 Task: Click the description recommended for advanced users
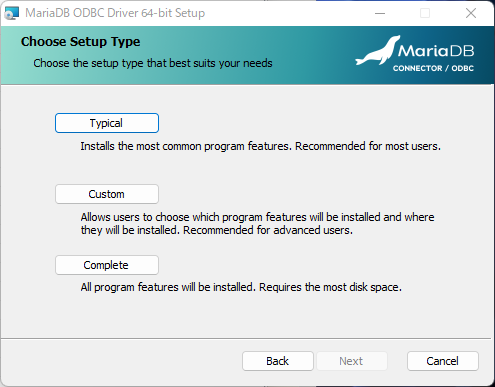[x=257, y=224]
